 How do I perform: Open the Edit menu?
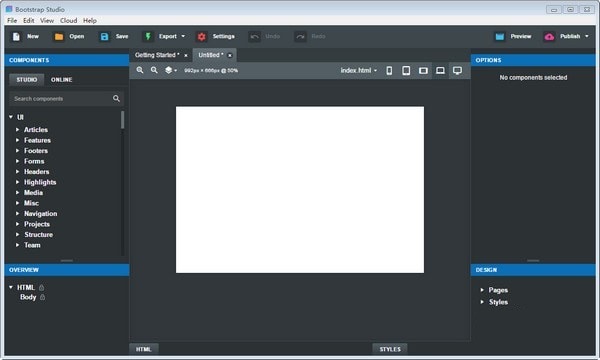tap(28, 21)
